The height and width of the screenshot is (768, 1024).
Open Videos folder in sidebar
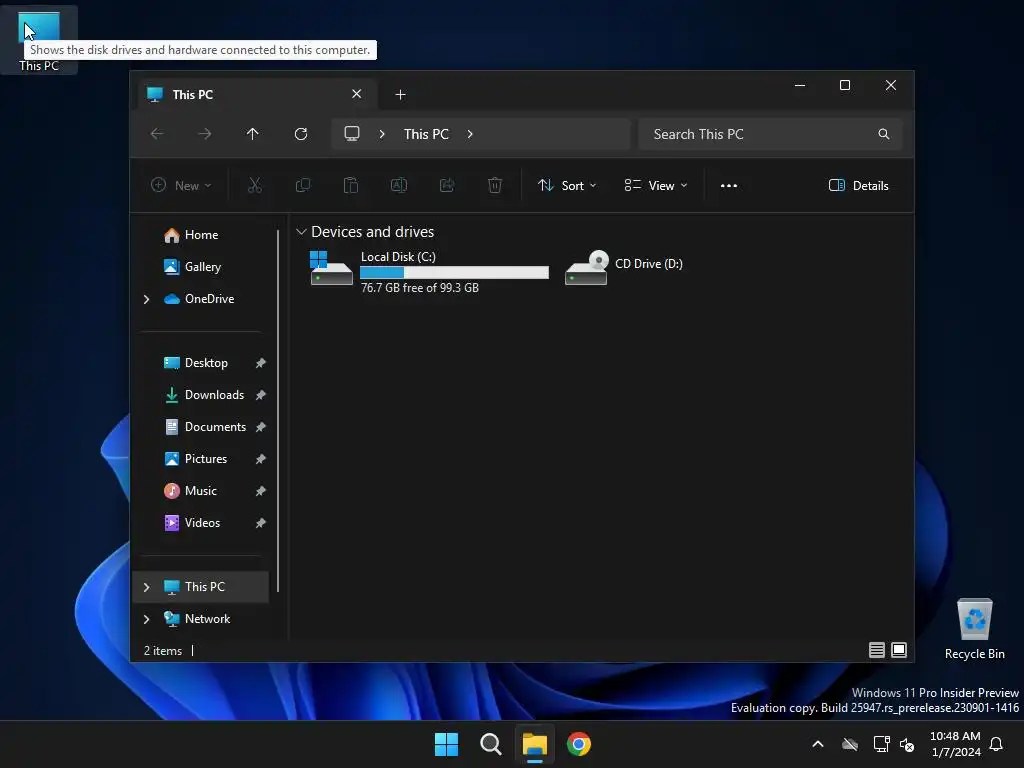pos(191,523)
